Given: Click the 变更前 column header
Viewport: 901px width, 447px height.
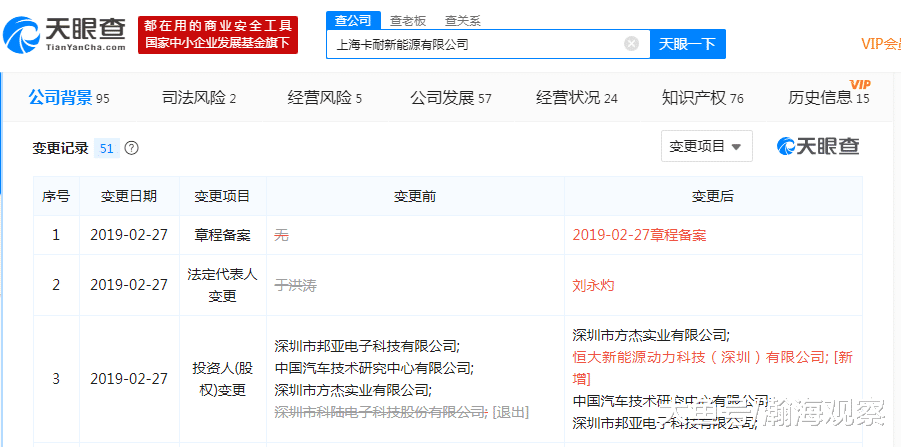Looking at the screenshot, I should point(415,196).
